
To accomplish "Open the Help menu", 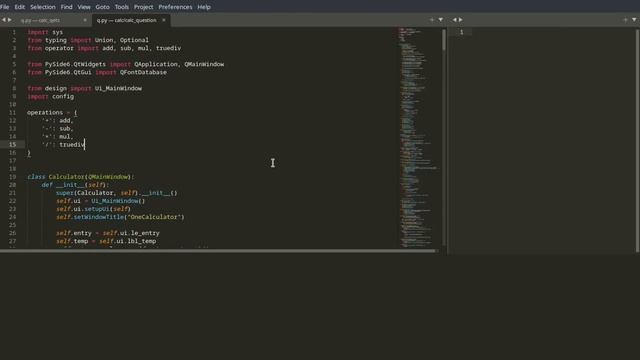I will click(204, 7).
